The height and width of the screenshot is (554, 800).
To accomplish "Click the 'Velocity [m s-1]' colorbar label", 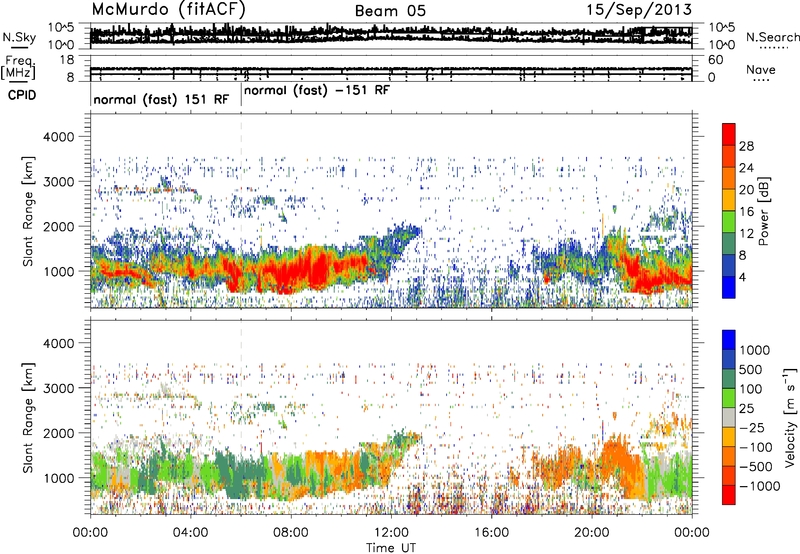I will coord(790,416).
